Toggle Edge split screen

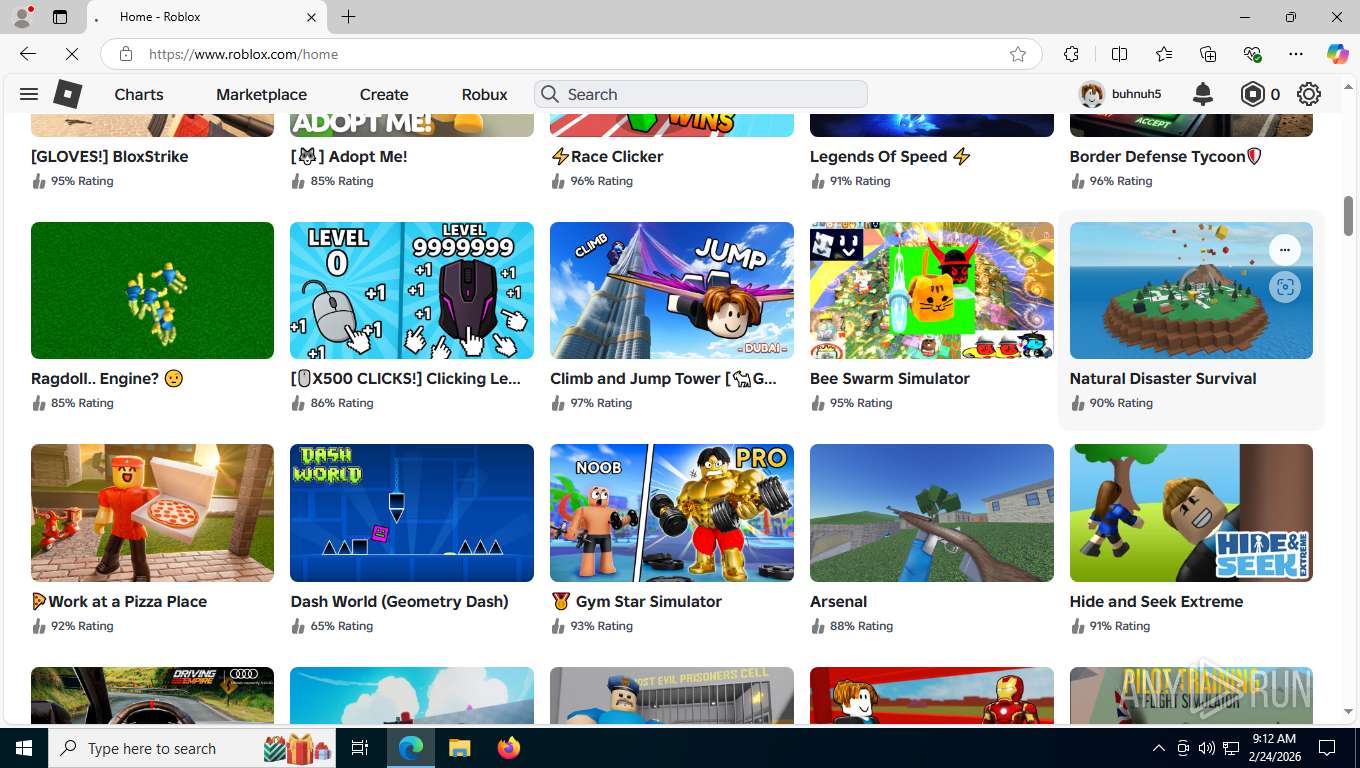click(1120, 54)
